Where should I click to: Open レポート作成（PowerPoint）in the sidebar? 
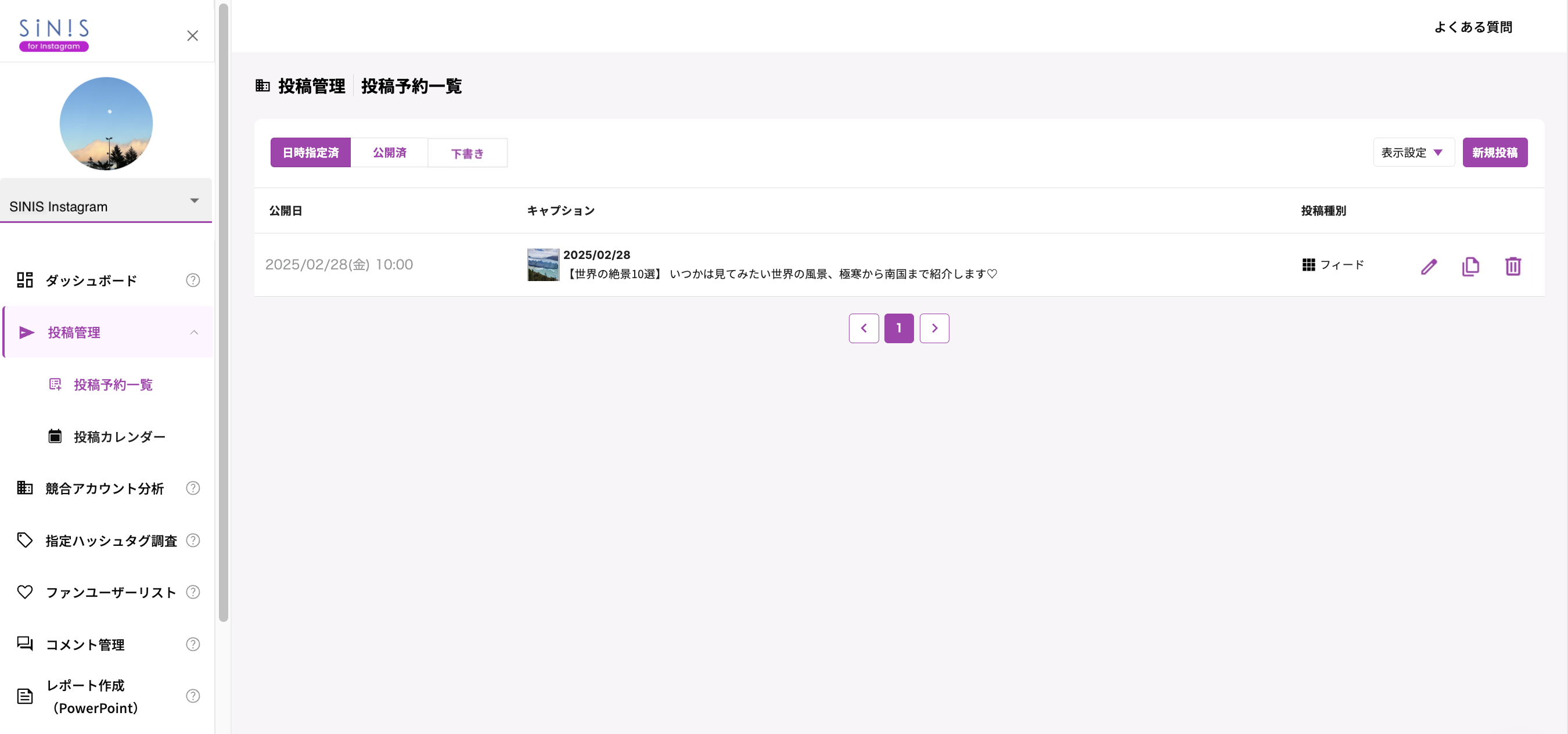pyautogui.click(x=94, y=696)
